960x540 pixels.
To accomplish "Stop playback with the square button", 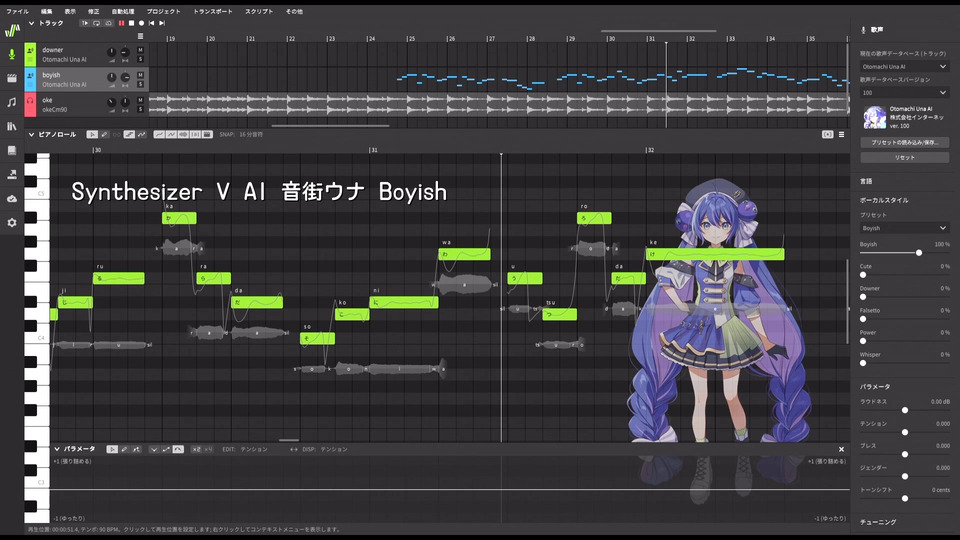I will click(131, 23).
